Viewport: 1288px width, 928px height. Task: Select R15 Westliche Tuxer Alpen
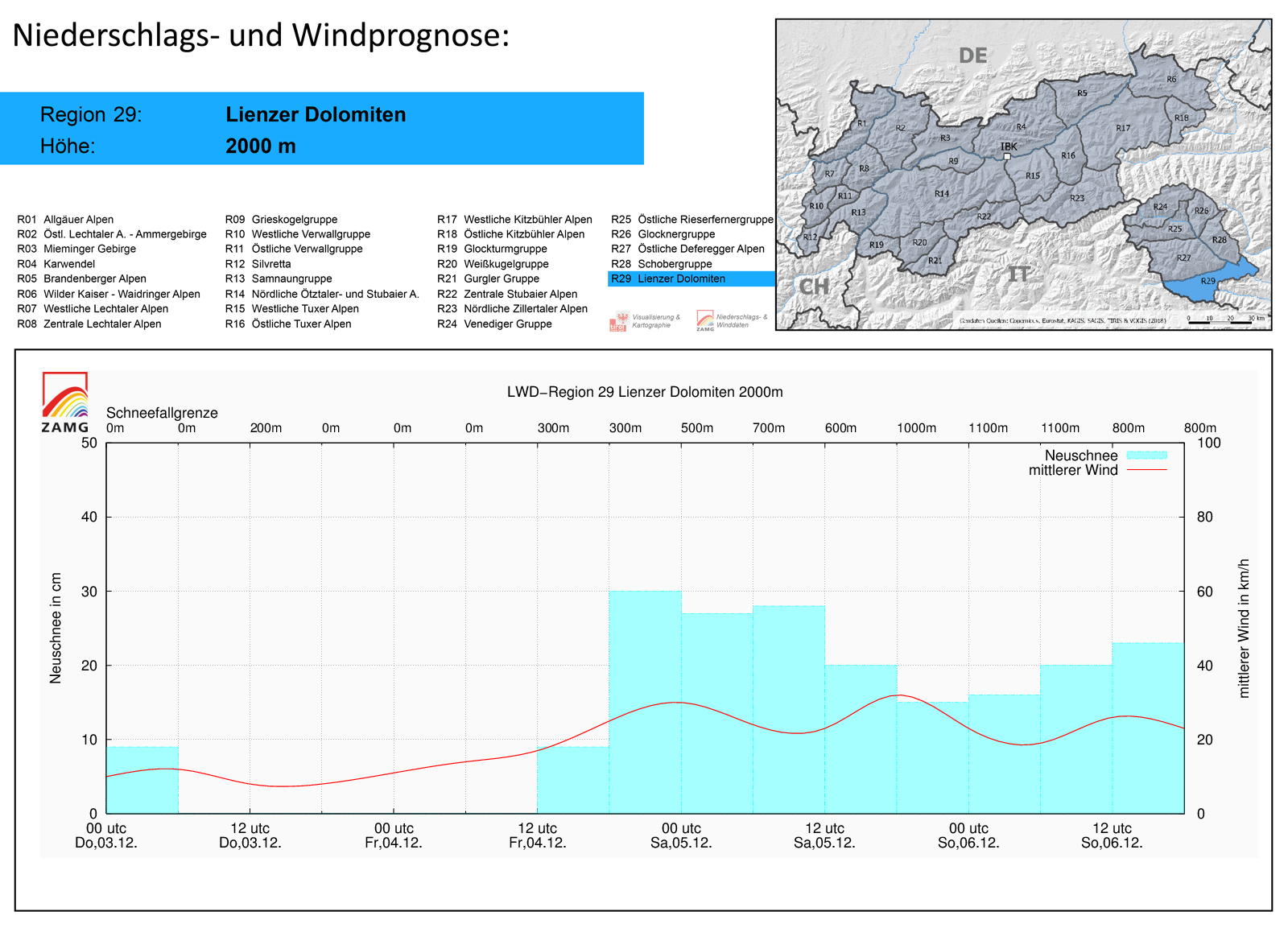[292, 308]
